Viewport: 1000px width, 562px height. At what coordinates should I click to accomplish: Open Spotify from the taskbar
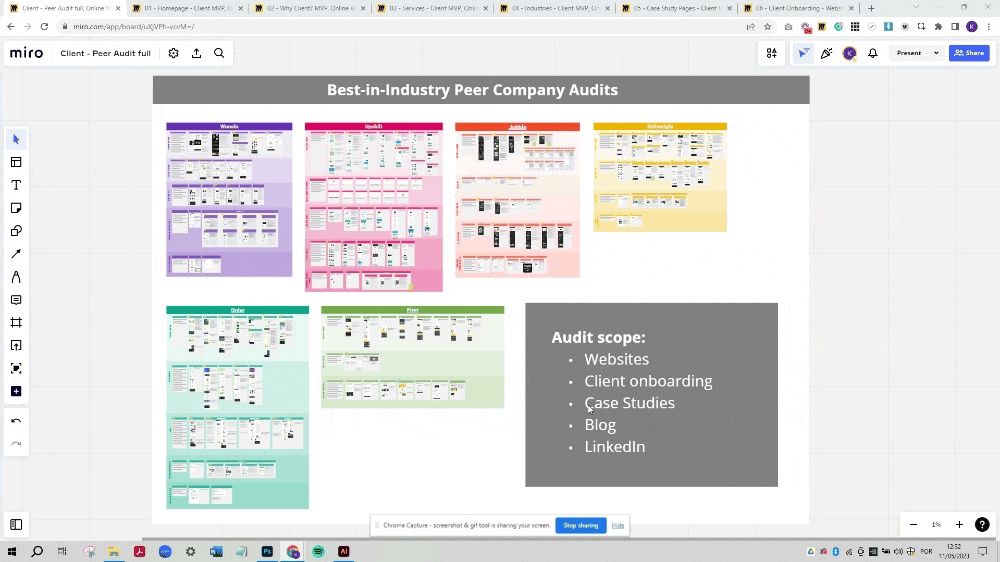[318, 551]
